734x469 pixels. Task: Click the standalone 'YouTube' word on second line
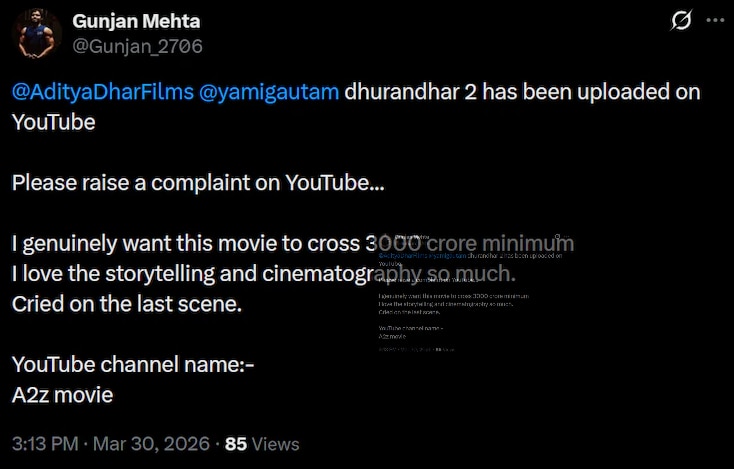tap(54, 122)
